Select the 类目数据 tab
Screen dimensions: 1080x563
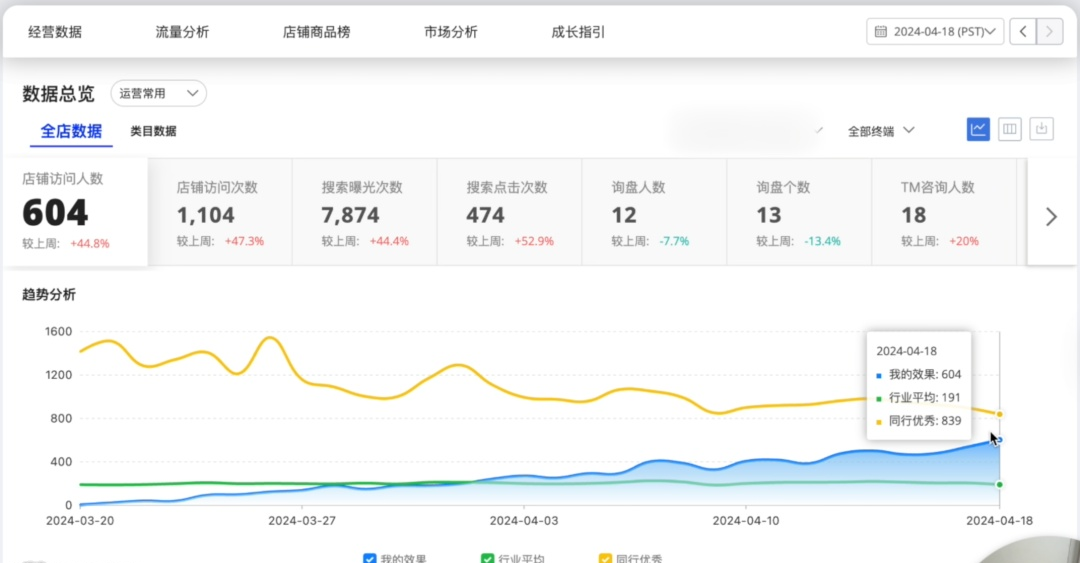tap(154, 131)
